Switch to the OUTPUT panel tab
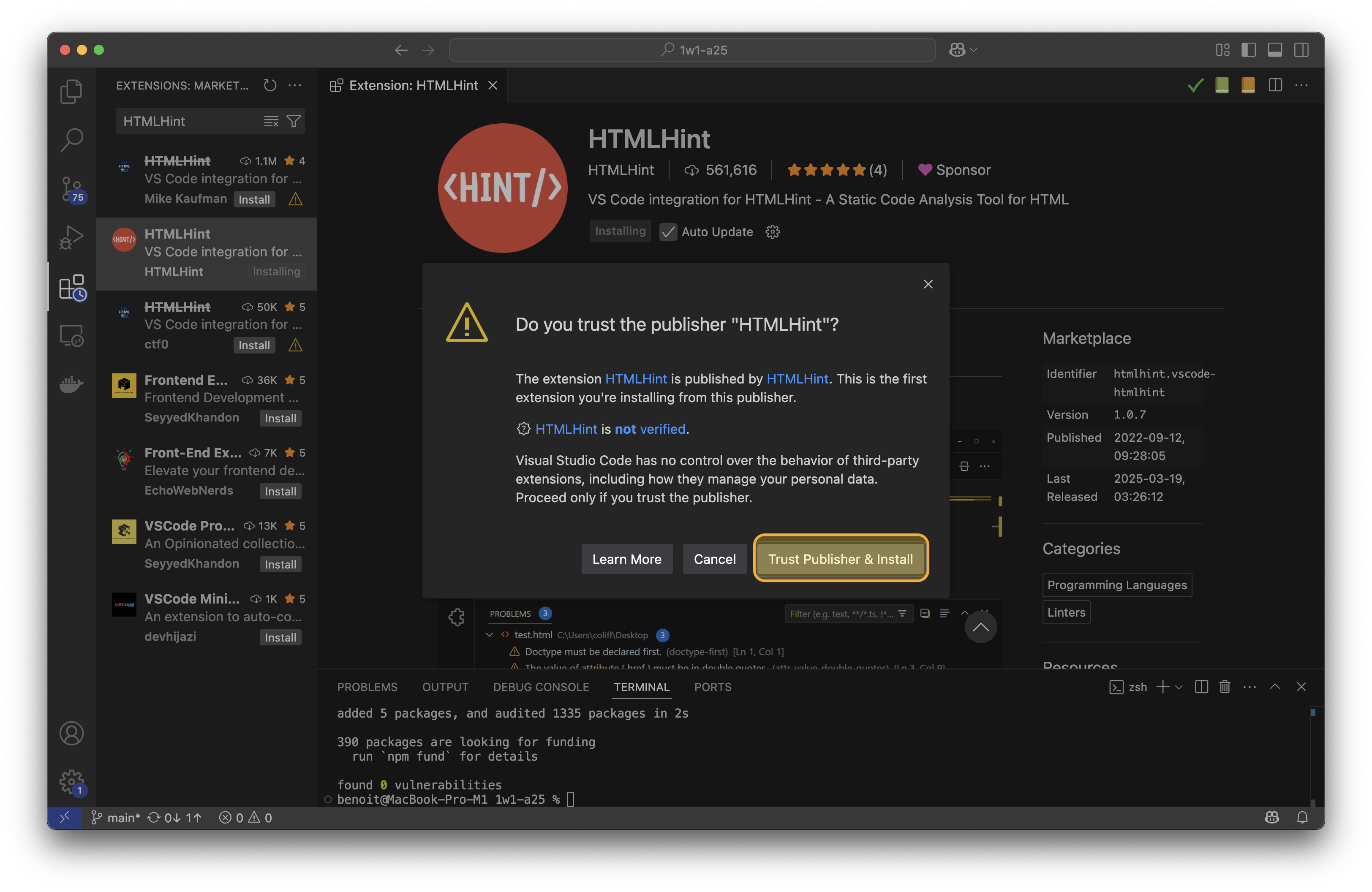The width and height of the screenshot is (1372, 892). [x=445, y=687]
